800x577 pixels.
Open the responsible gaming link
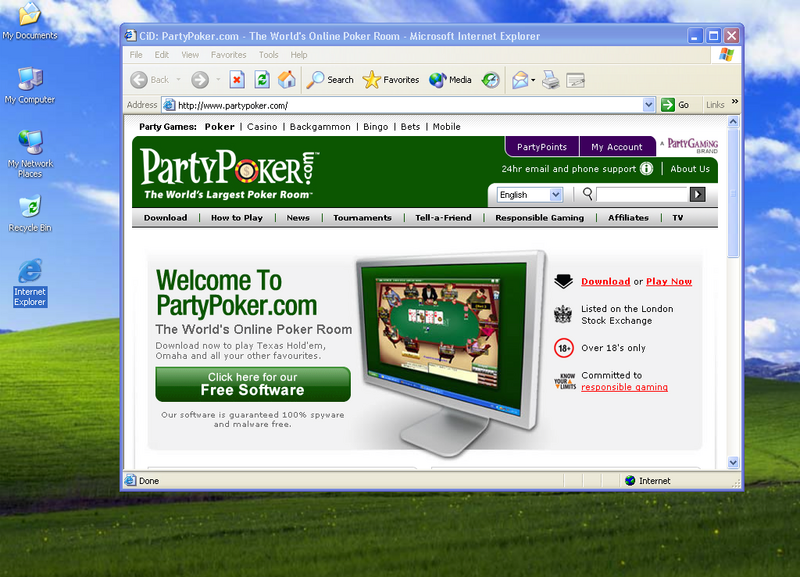tap(624, 387)
